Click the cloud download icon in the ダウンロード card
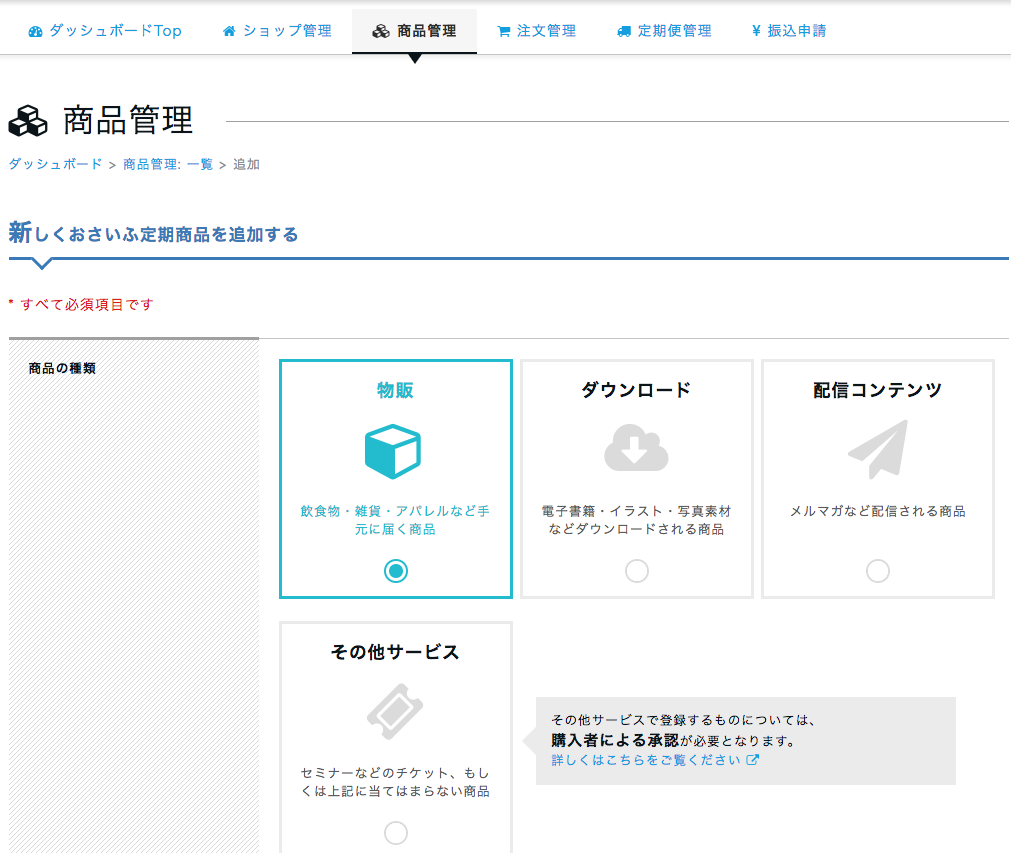This screenshot has height=853, width=1011. (636, 447)
